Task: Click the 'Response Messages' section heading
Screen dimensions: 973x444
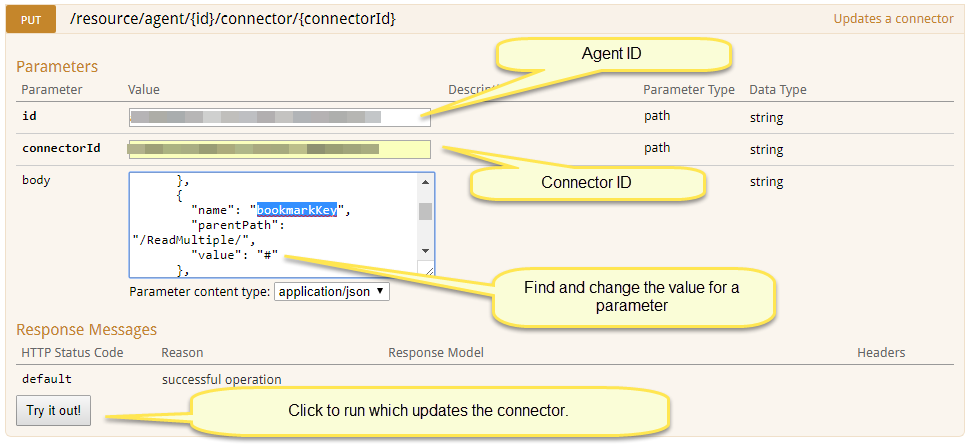Action: [86, 329]
